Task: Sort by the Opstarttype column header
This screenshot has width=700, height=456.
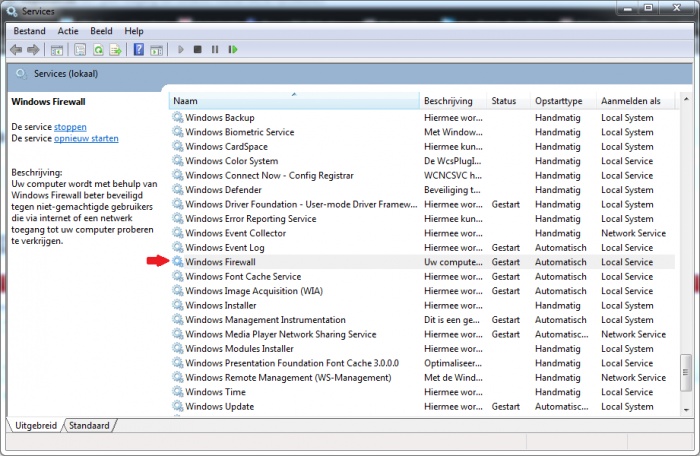Action: [563, 101]
